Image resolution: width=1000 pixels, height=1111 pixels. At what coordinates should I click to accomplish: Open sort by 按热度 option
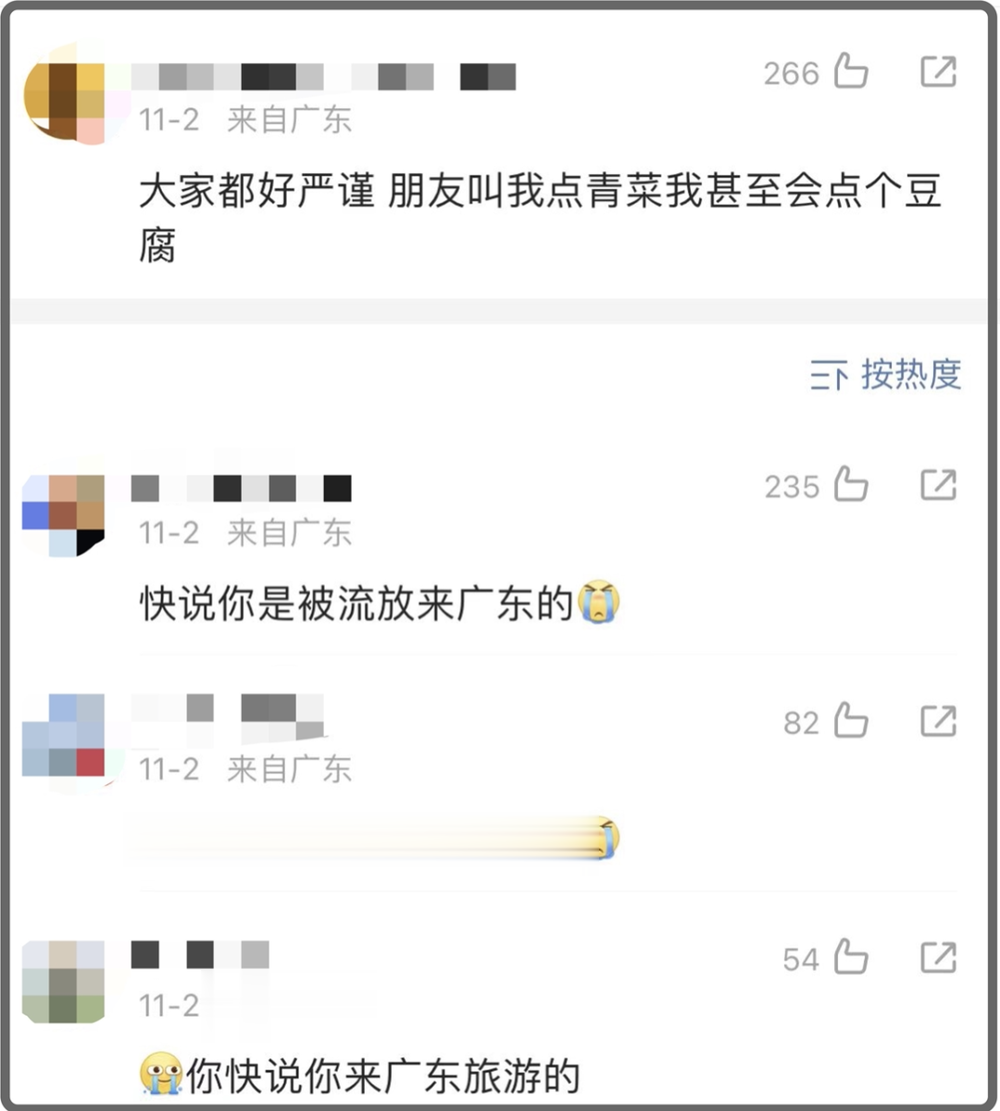coord(911,374)
